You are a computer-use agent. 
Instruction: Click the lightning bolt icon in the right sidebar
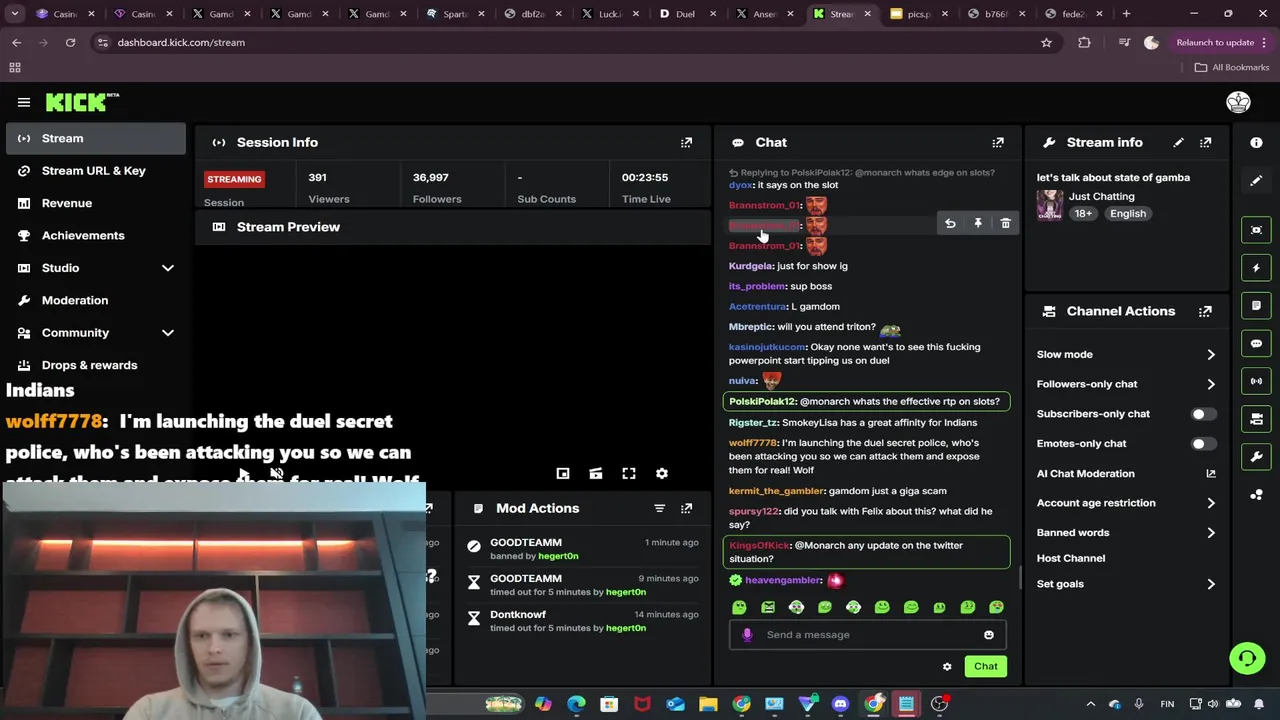[1256, 268]
